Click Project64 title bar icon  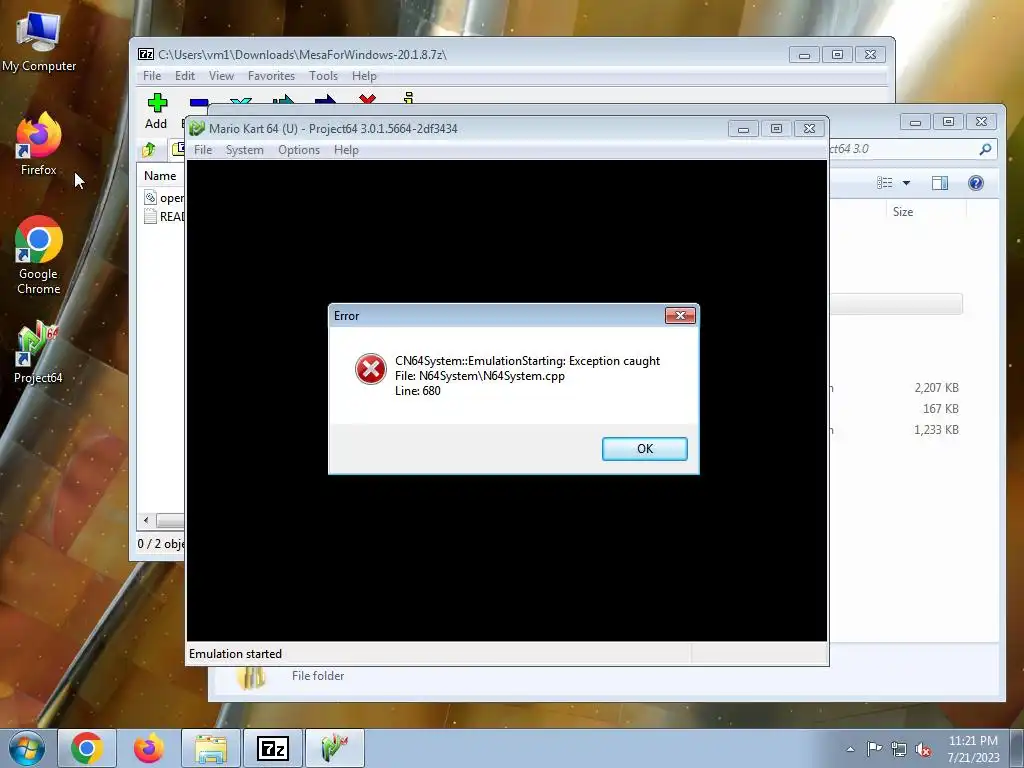(x=197, y=129)
